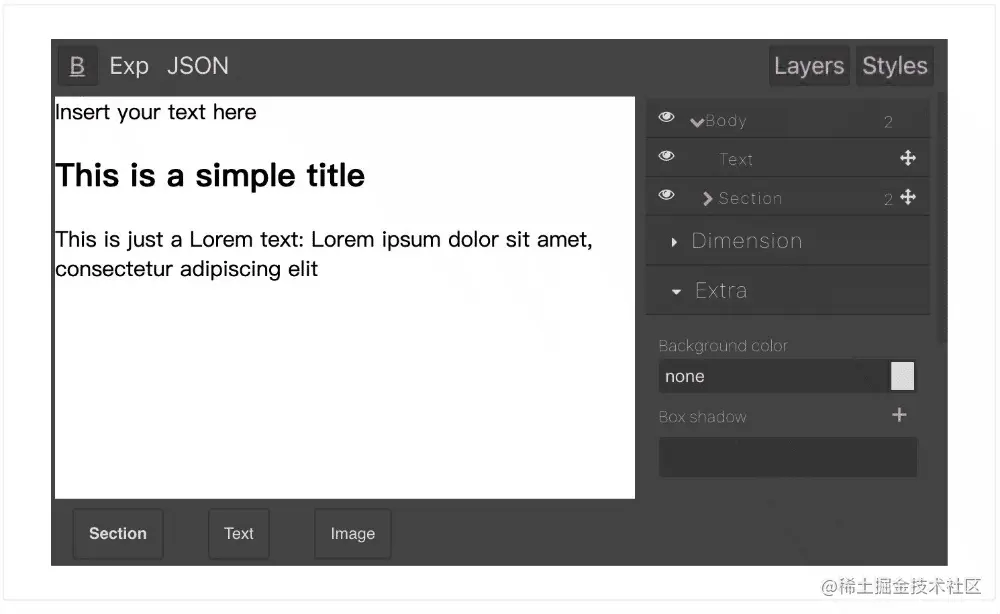Expand the Section layer to show children
This screenshot has height=614, width=1000.
(x=707, y=198)
